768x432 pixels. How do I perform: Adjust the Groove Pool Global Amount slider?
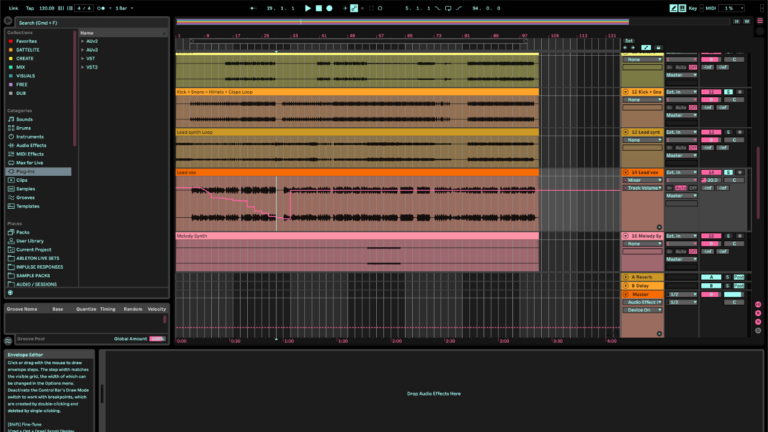pyautogui.click(x=157, y=339)
